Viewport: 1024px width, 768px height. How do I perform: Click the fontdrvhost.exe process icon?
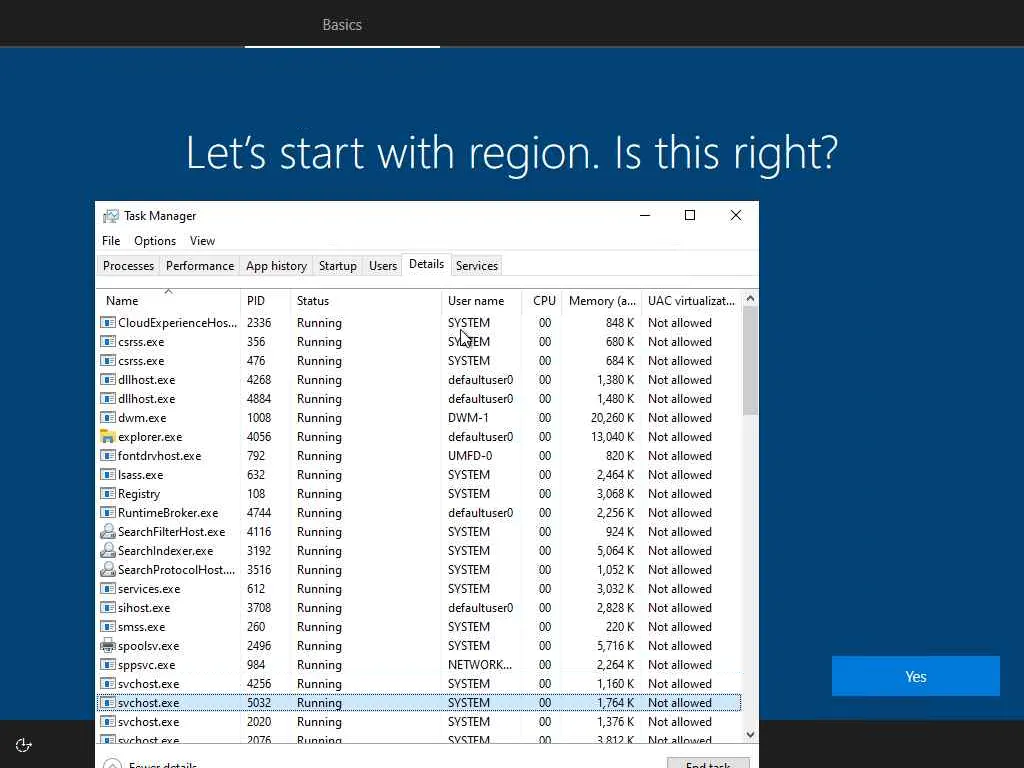coord(108,456)
